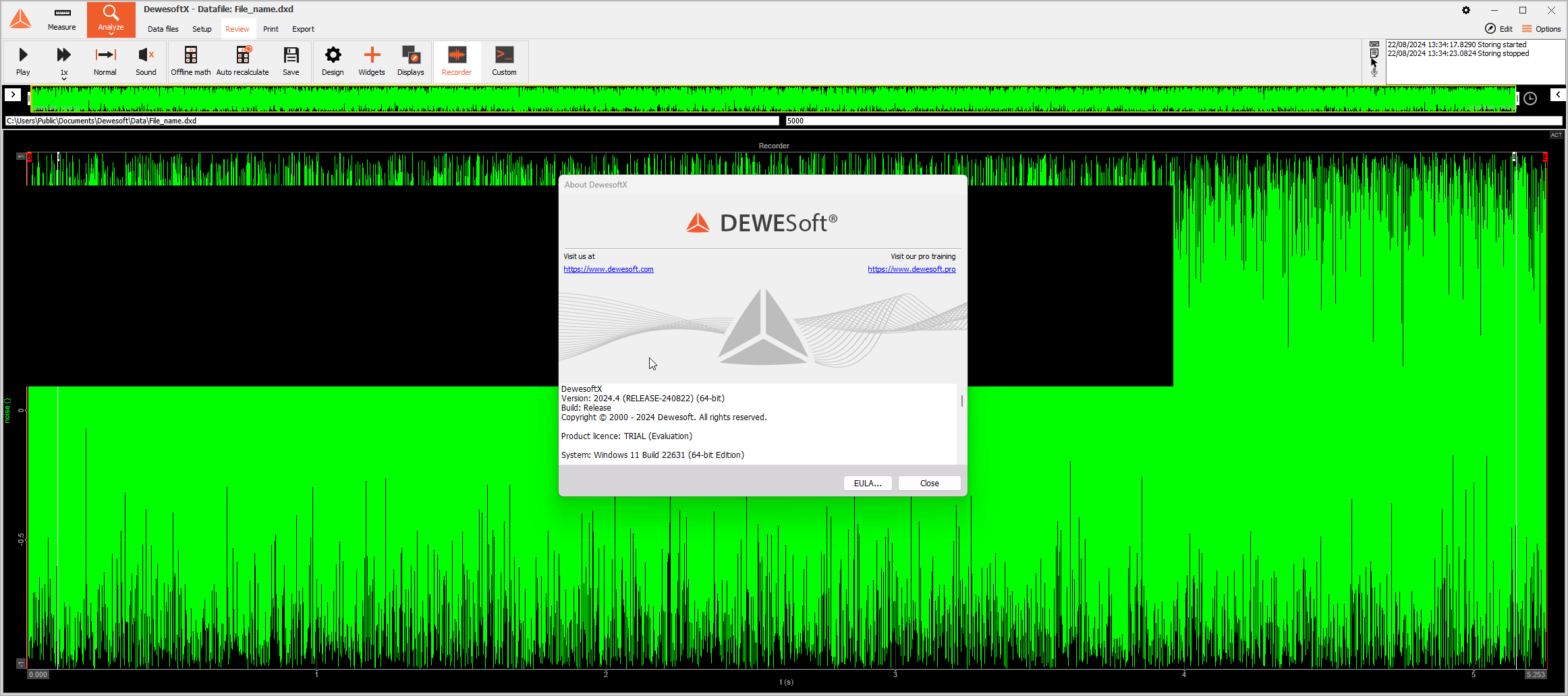Select the Review tab
1568x696 pixels.
[237, 29]
